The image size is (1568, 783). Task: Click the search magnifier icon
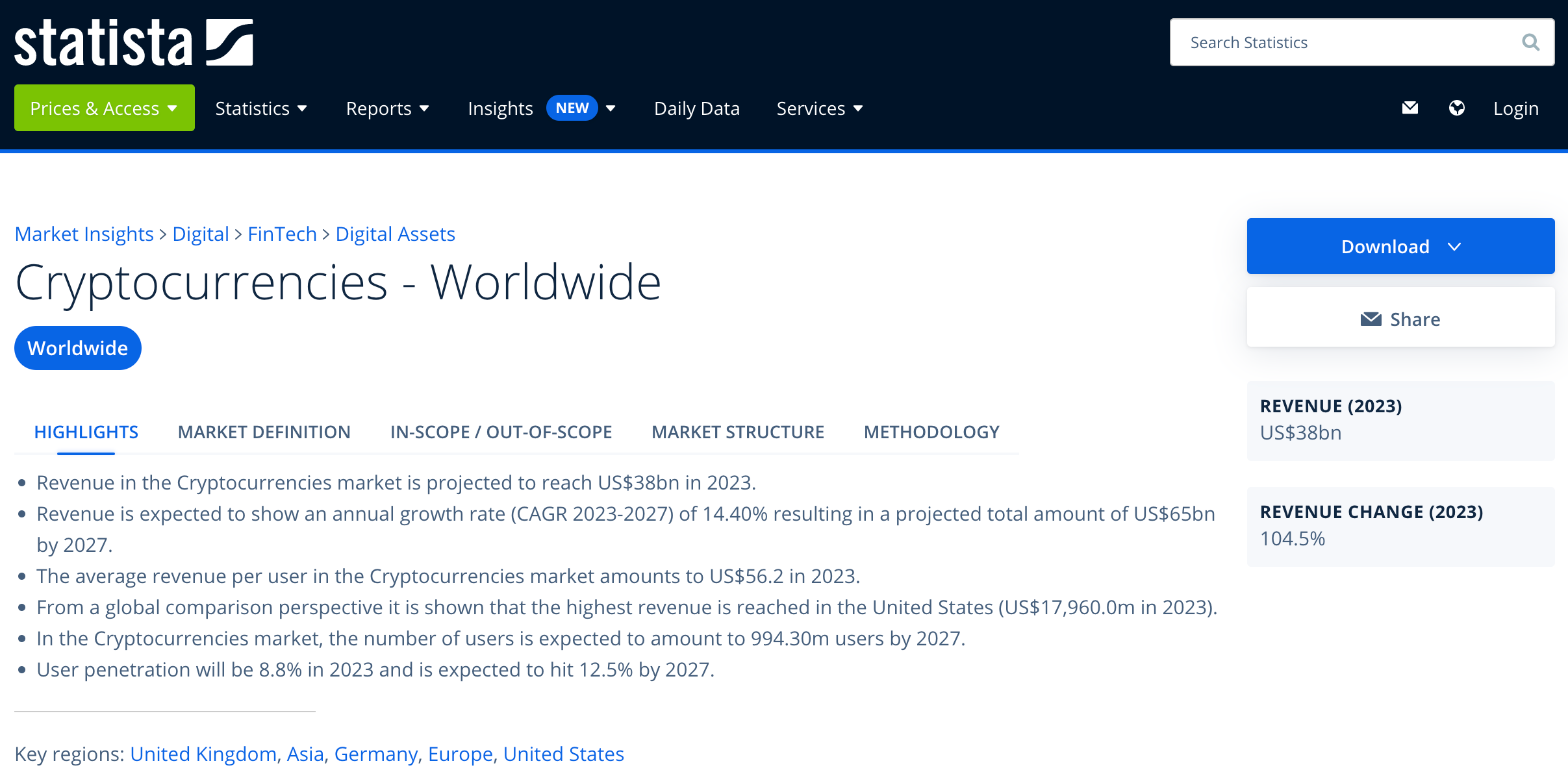[1530, 43]
